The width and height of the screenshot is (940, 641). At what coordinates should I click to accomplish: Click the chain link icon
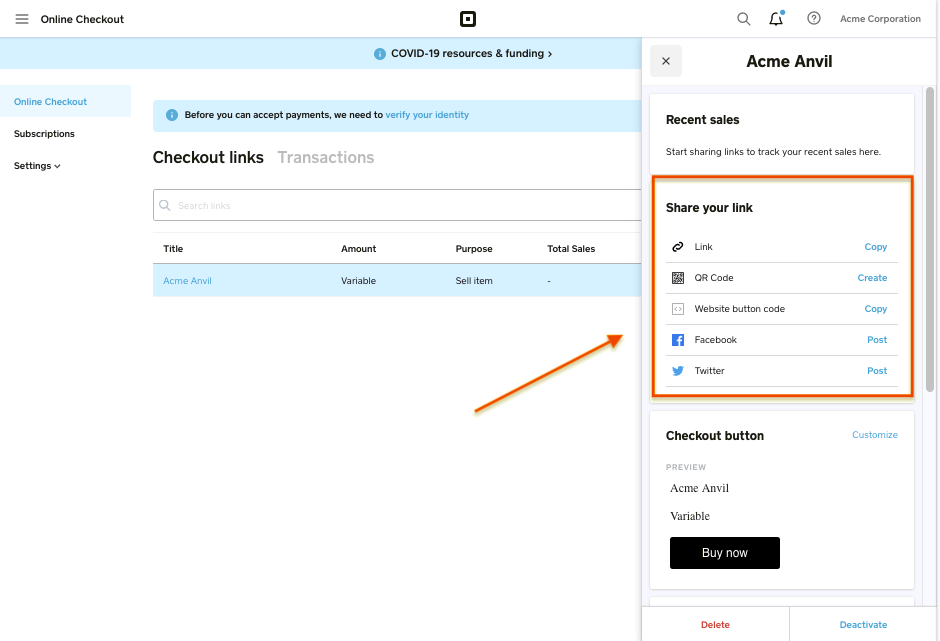coord(678,247)
